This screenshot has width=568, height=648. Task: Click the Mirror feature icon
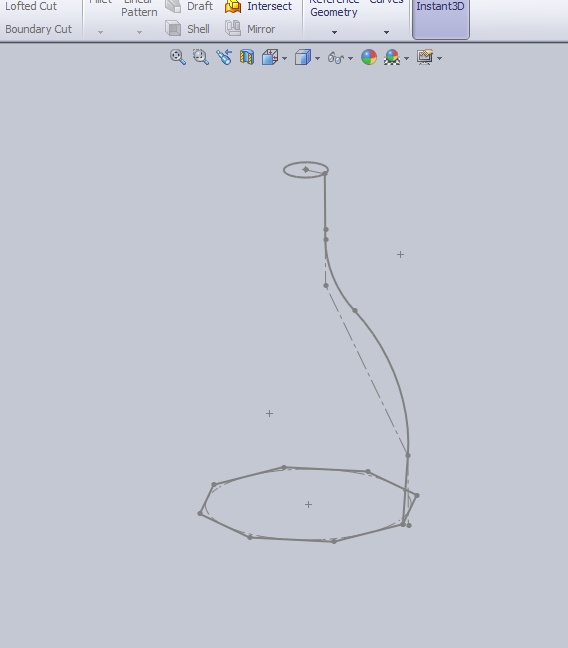tap(233, 29)
